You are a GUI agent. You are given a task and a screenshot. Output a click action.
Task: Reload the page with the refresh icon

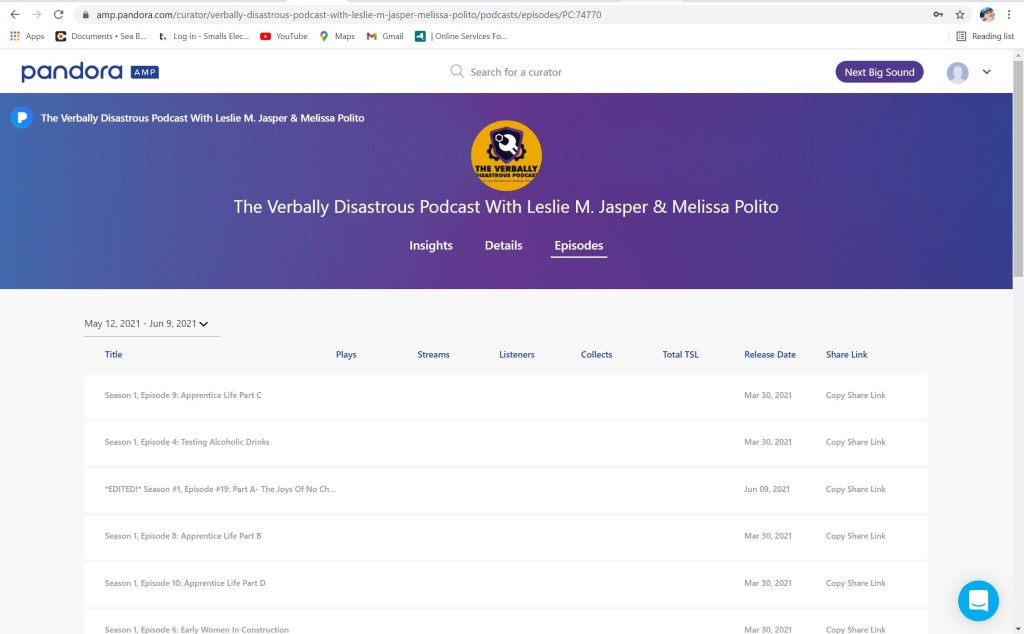pos(59,15)
